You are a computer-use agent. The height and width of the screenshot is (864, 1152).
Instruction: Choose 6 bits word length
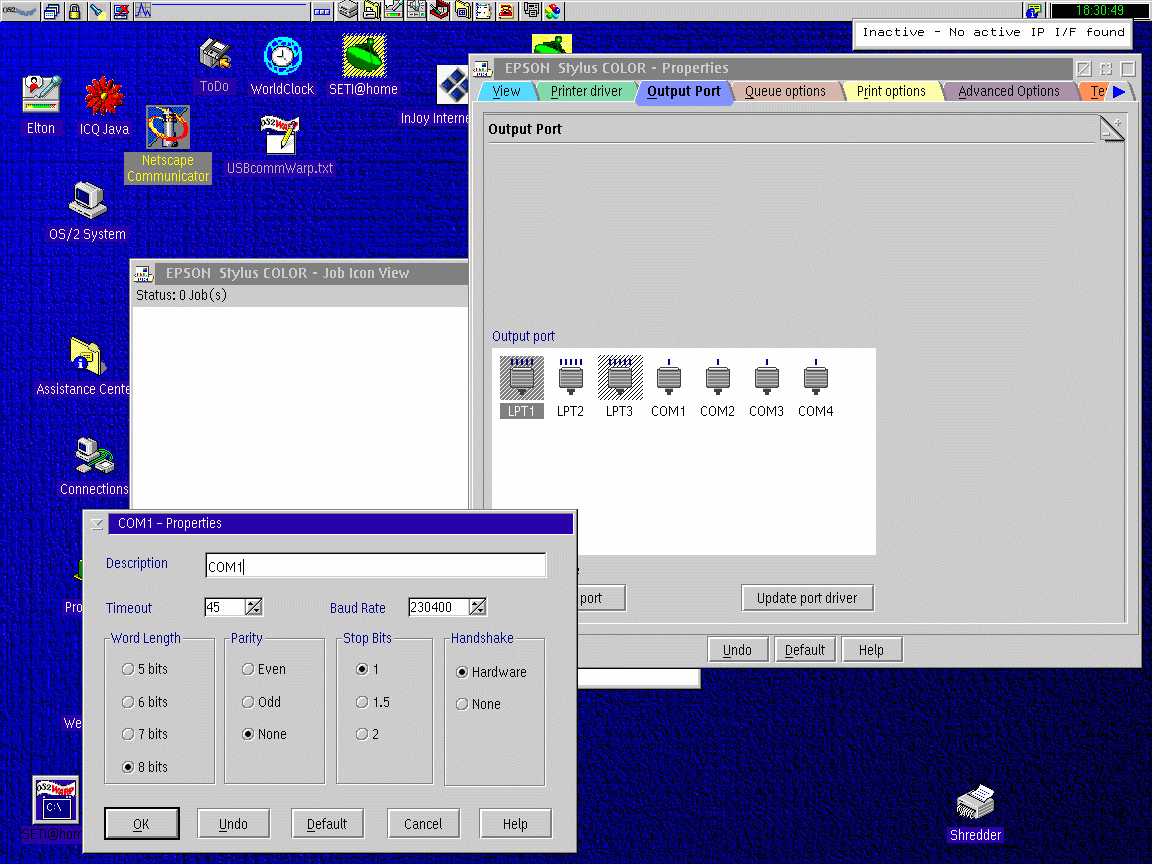145,702
